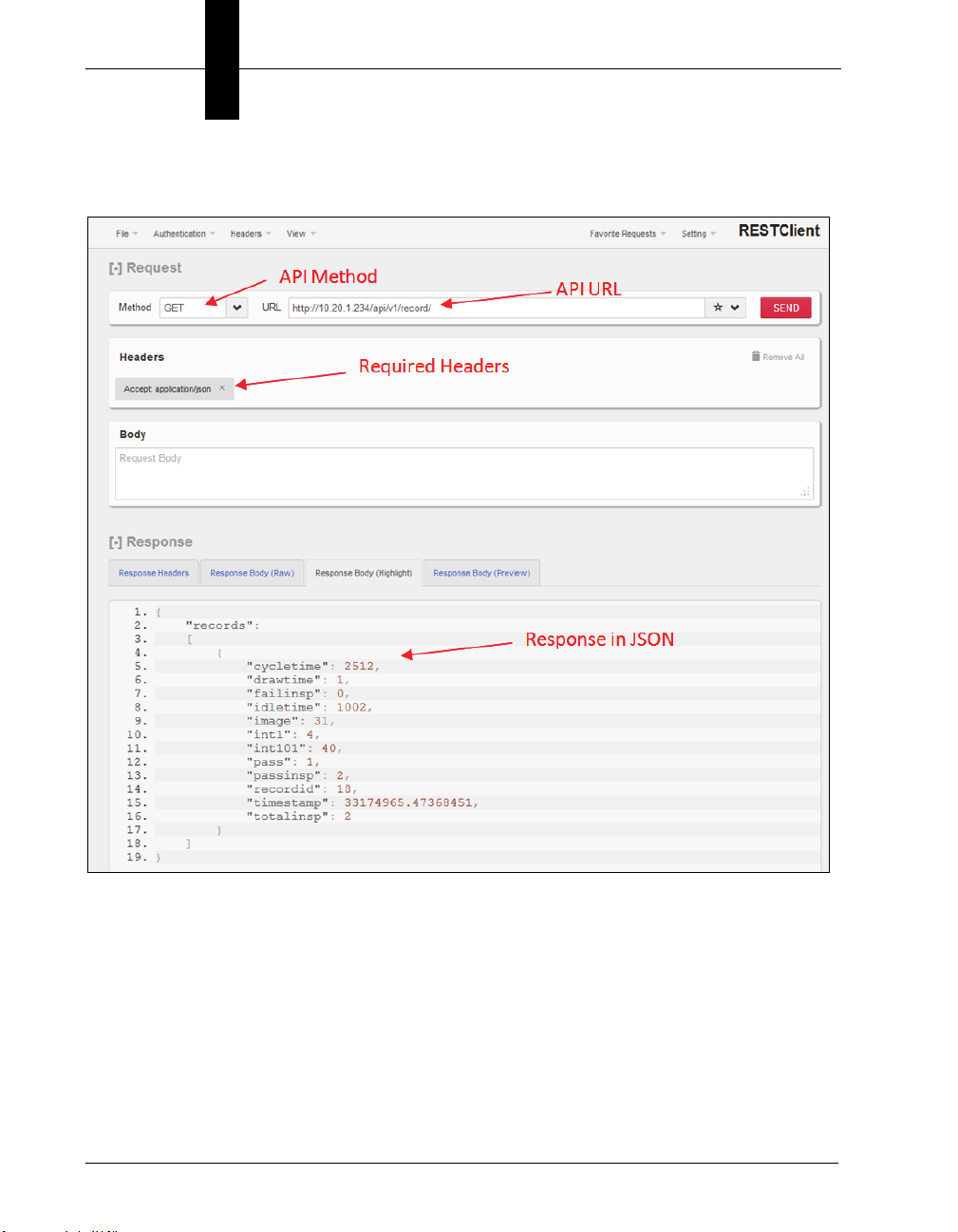The height and width of the screenshot is (1232, 958).
Task: Switch to Response Headers tab
Action: pyautogui.click(x=154, y=573)
